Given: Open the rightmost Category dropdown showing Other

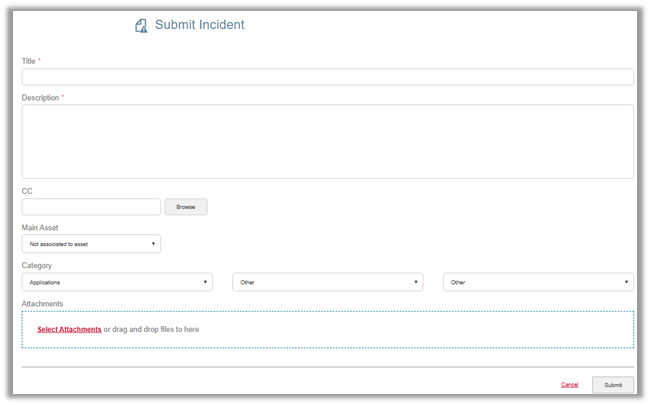Looking at the screenshot, I should click(538, 282).
